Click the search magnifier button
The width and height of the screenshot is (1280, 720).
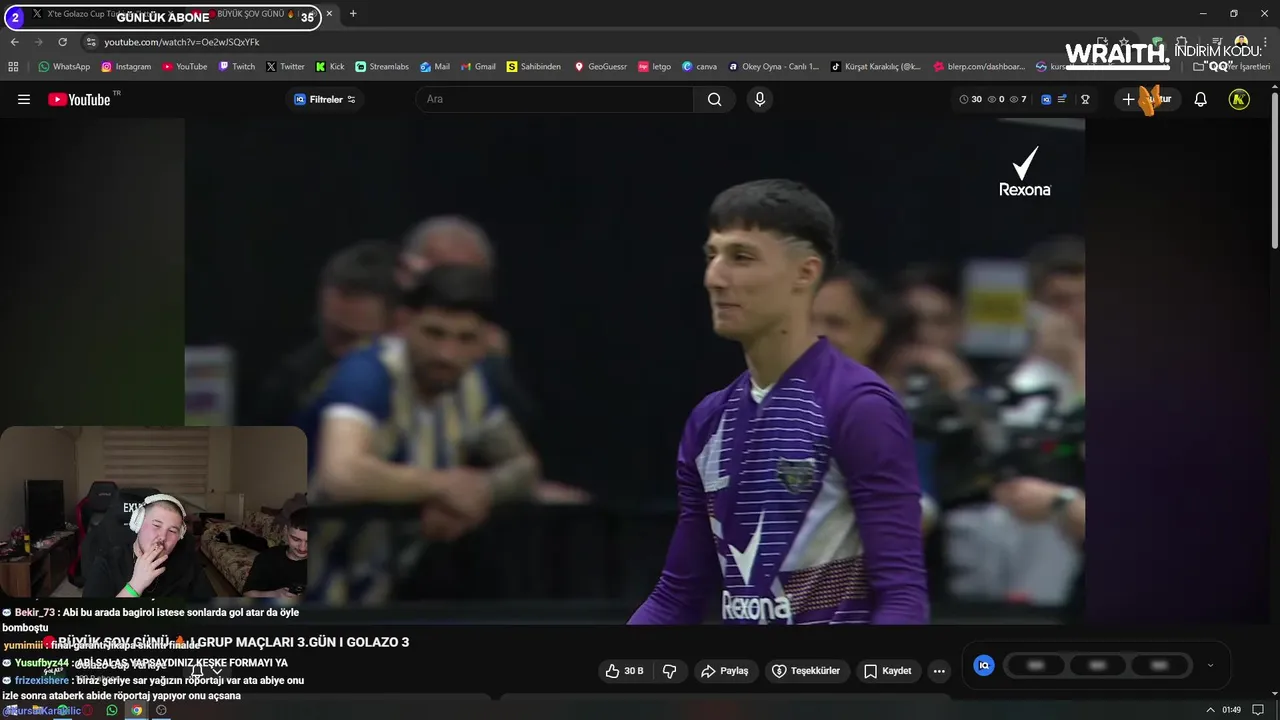[x=714, y=99]
